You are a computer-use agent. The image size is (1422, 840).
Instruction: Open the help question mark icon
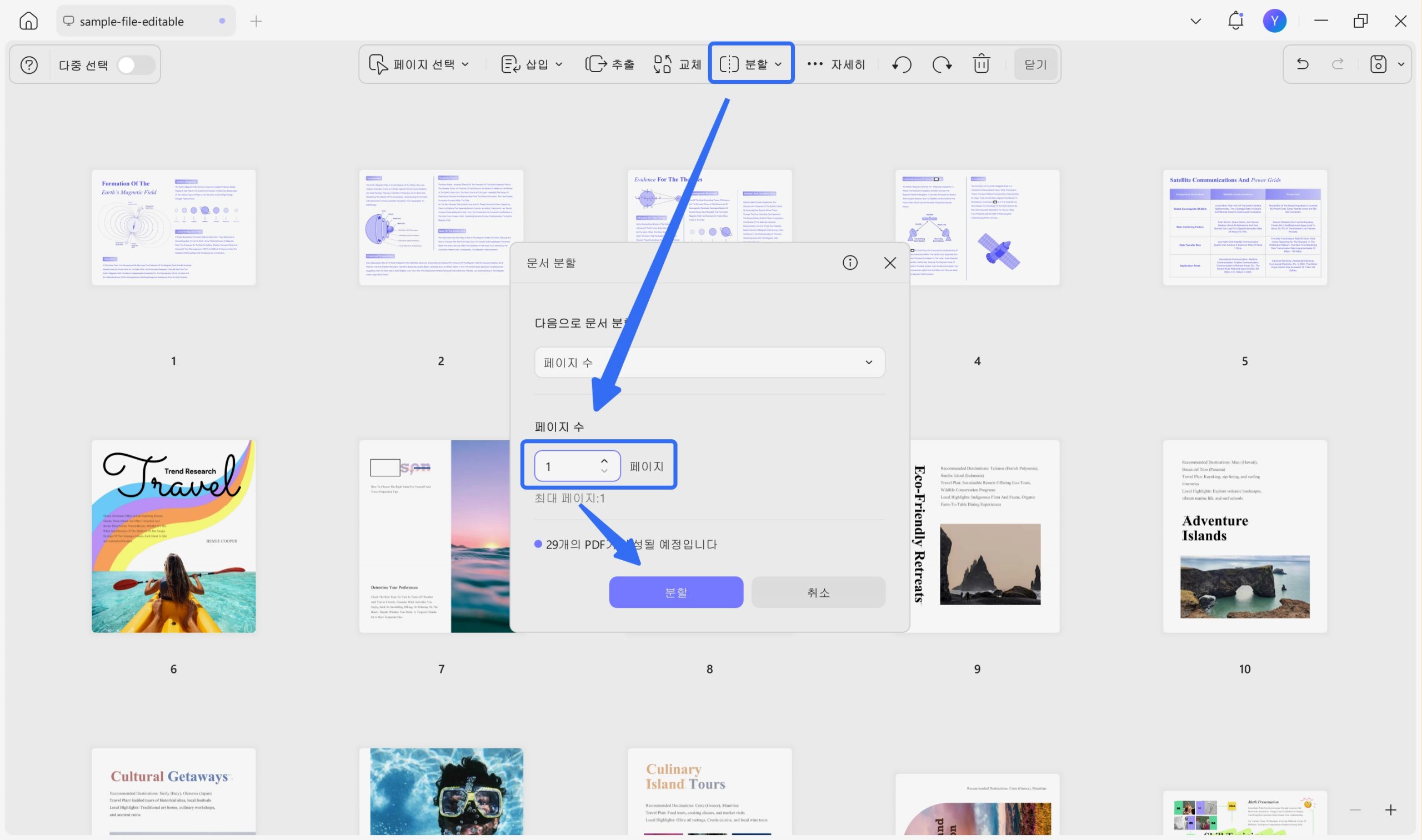tap(29, 64)
